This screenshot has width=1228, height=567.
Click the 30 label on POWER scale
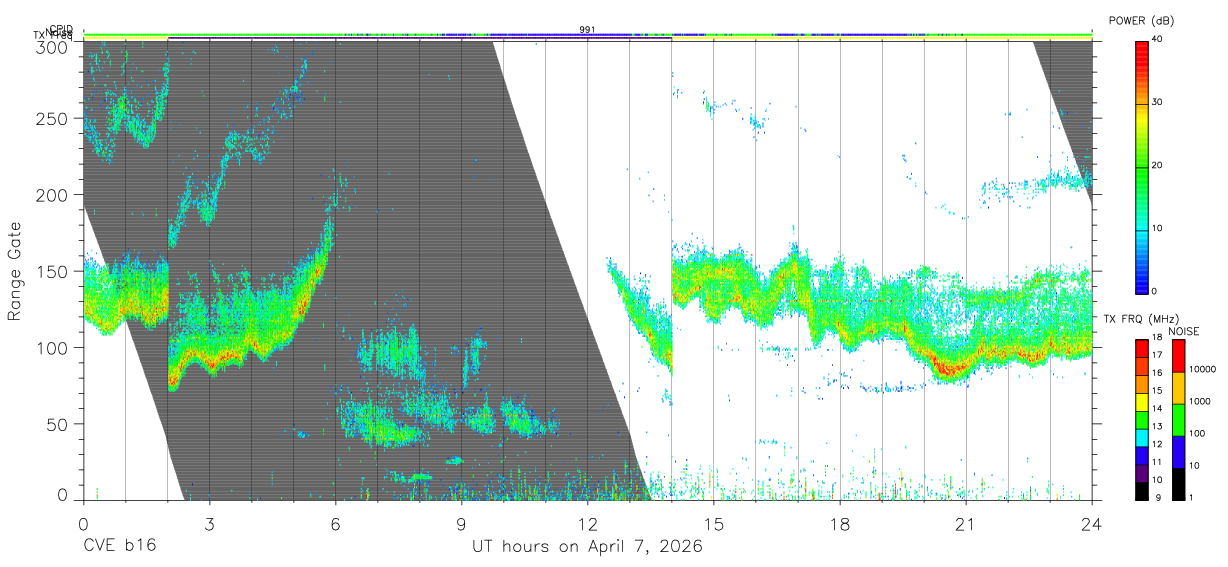(1158, 102)
